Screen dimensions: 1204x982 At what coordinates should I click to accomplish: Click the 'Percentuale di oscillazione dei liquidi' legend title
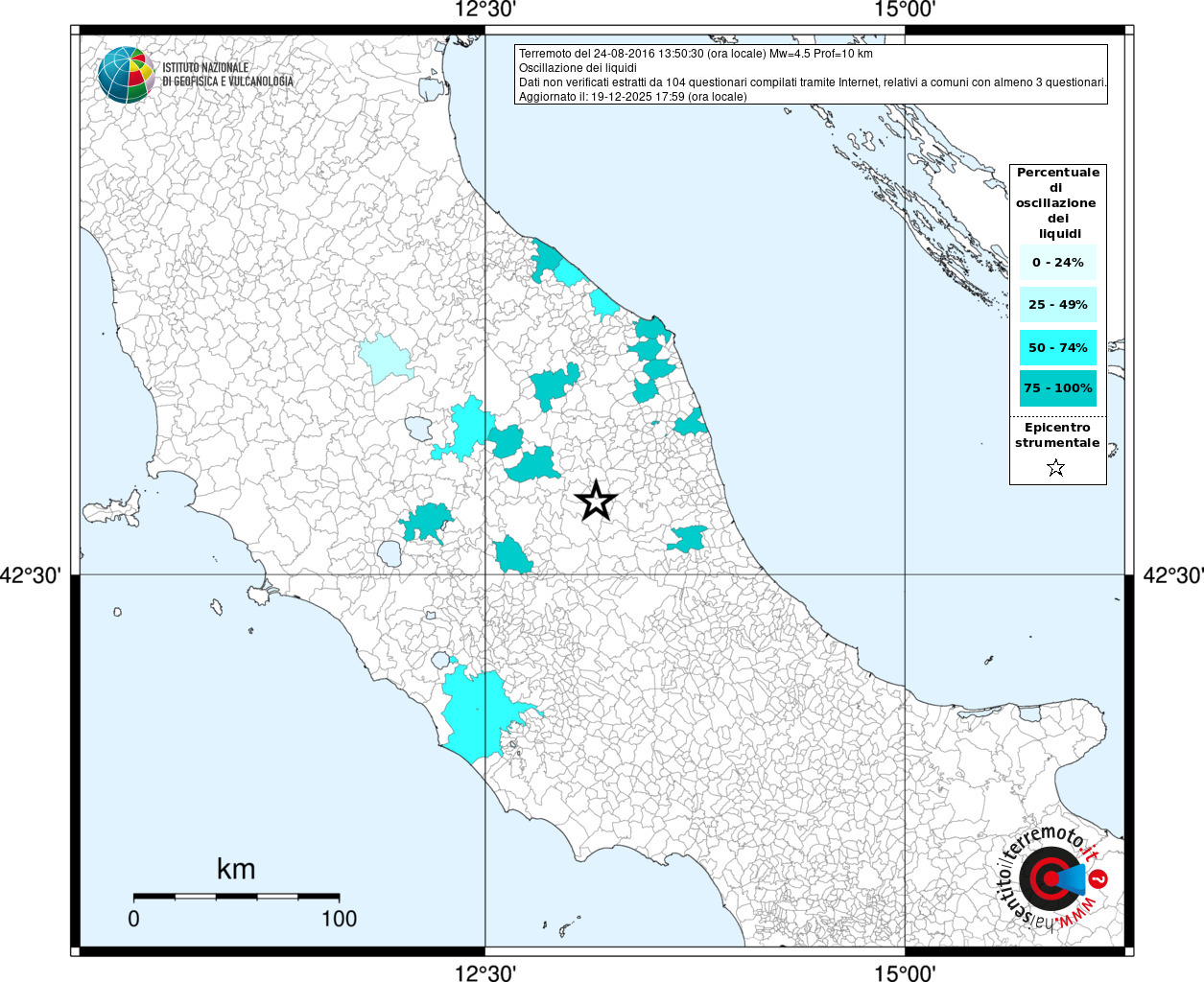[x=1057, y=202]
